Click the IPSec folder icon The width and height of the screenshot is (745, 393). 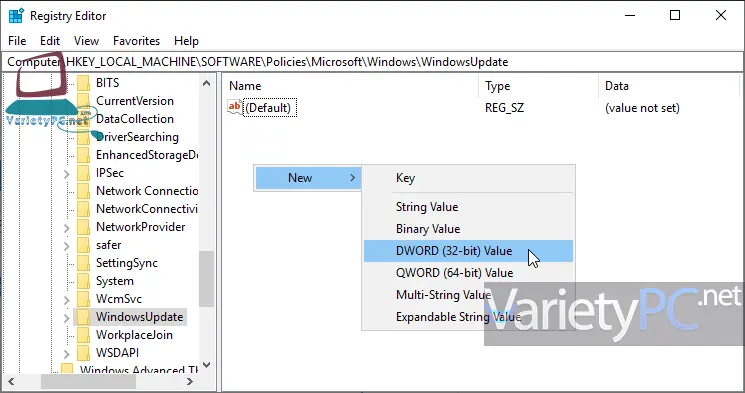tap(84, 173)
